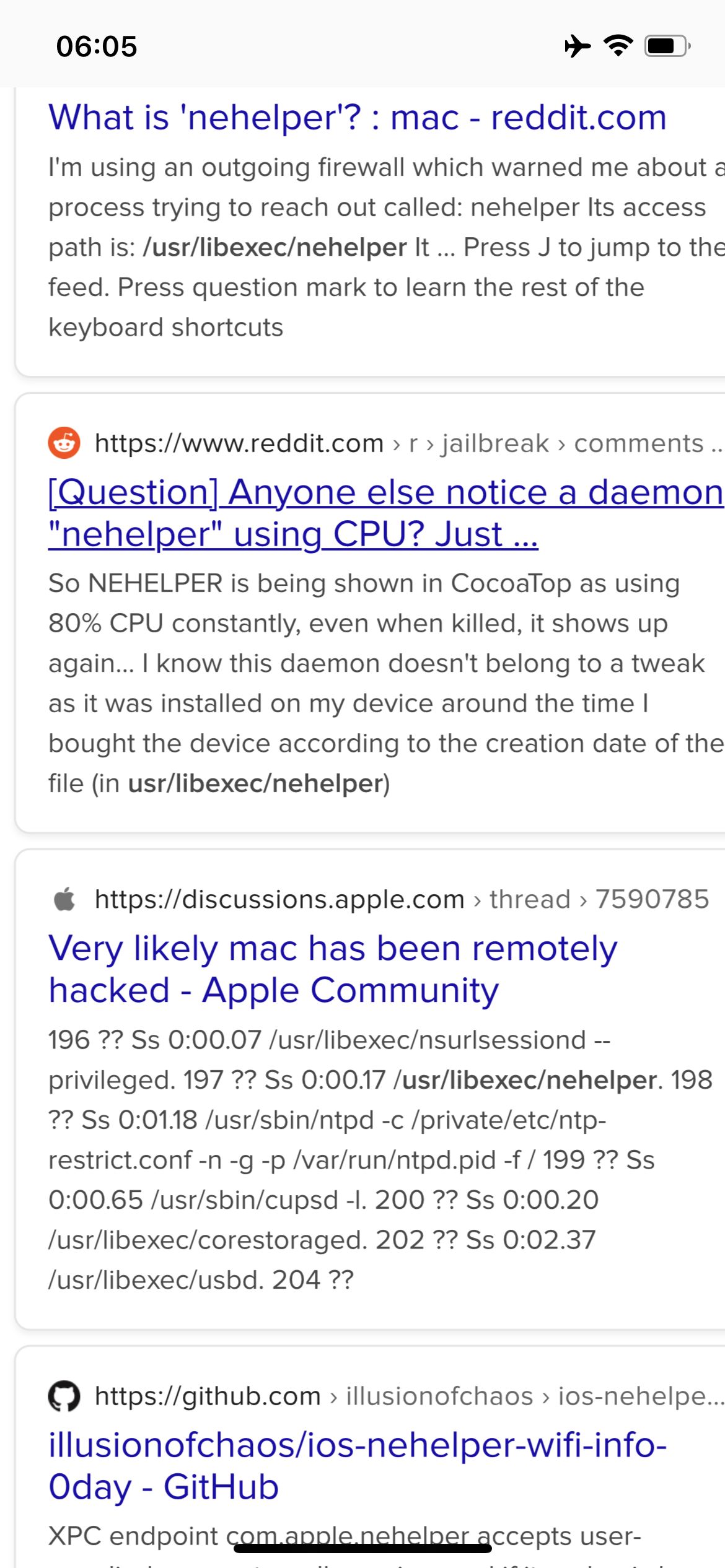Screen dimensions: 725x1568
Task: Tap the Apple logo favicon
Action: click(x=64, y=899)
